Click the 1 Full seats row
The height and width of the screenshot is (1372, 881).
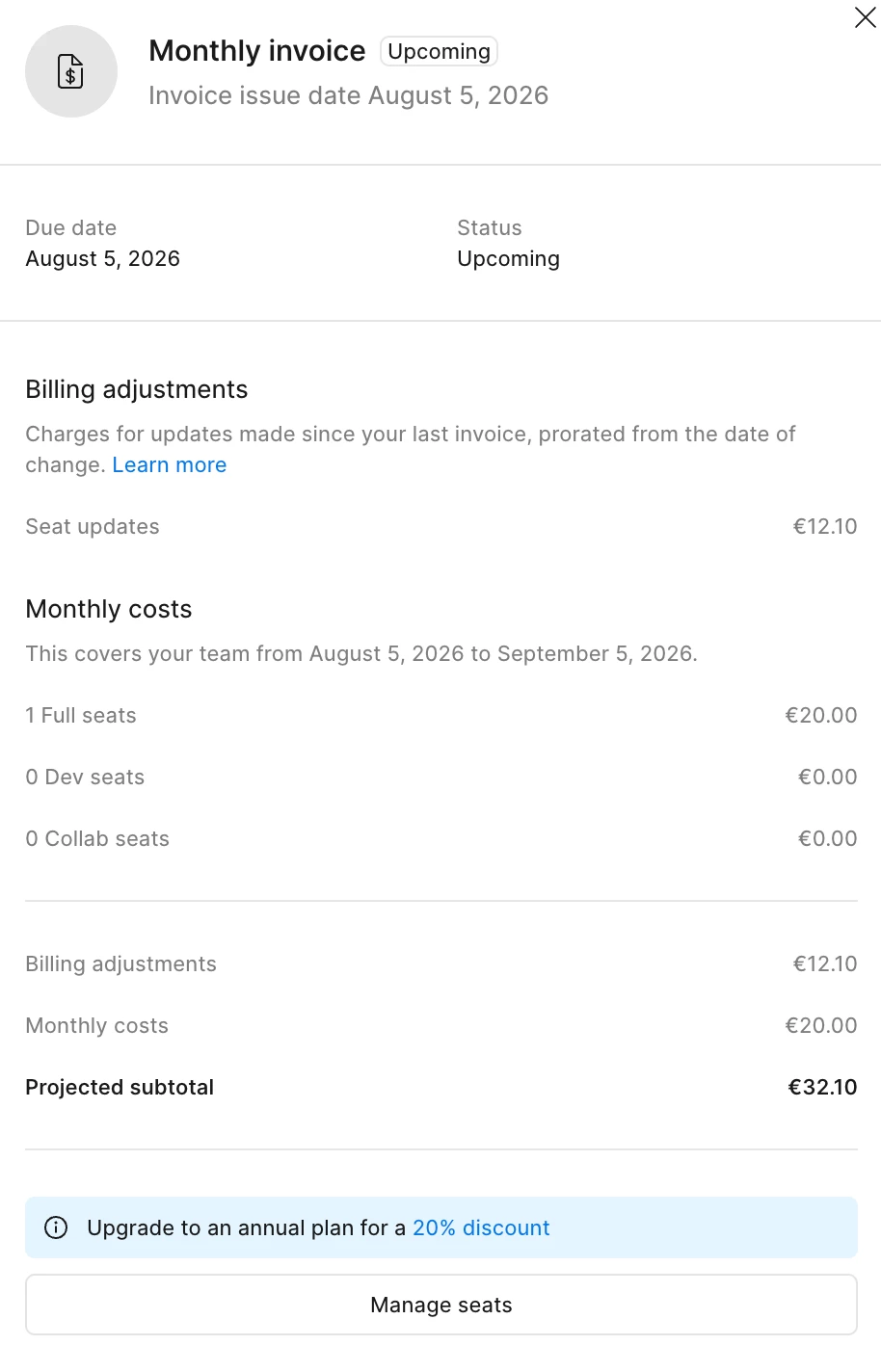(x=441, y=715)
